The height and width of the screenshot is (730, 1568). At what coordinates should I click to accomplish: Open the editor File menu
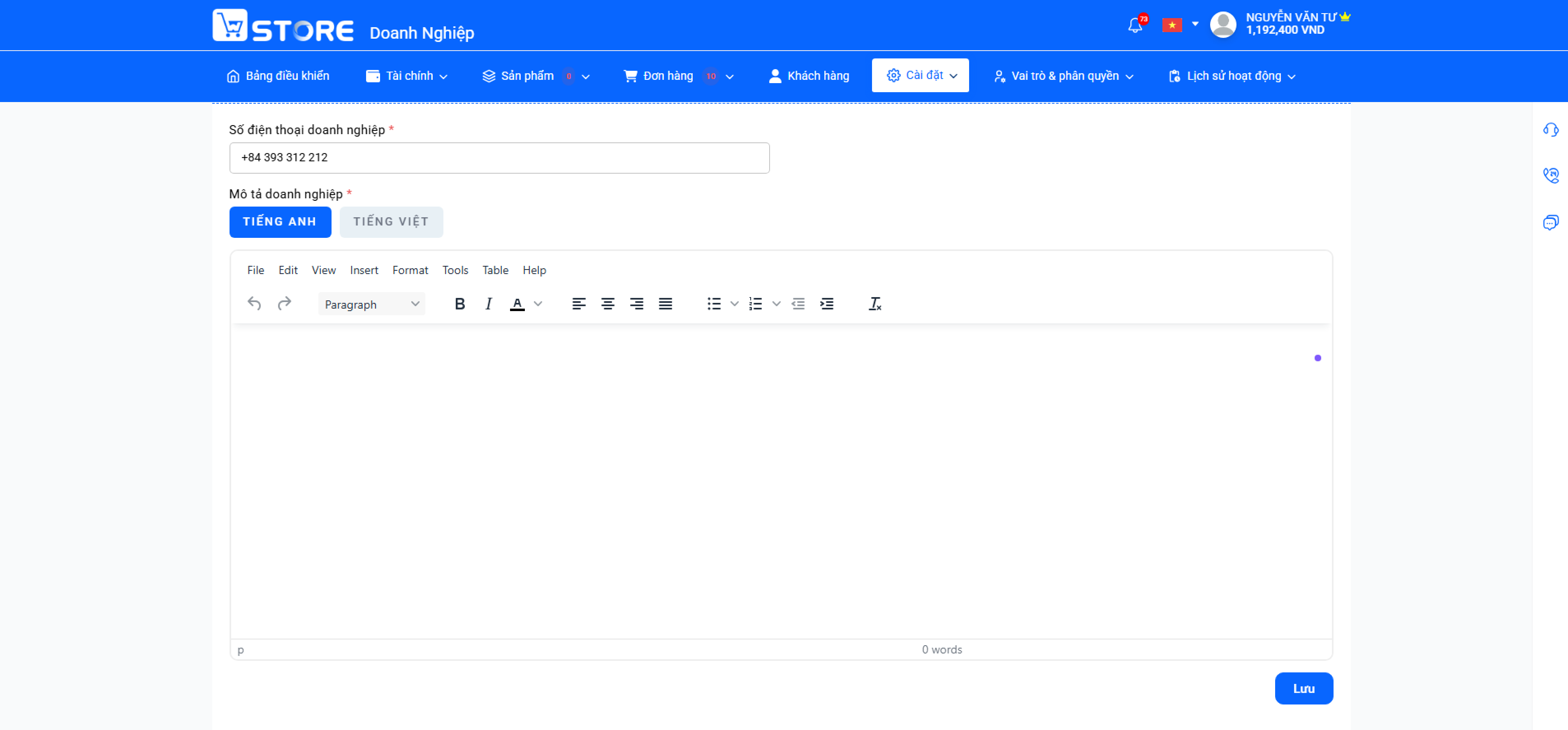click(x=256, y=270)
